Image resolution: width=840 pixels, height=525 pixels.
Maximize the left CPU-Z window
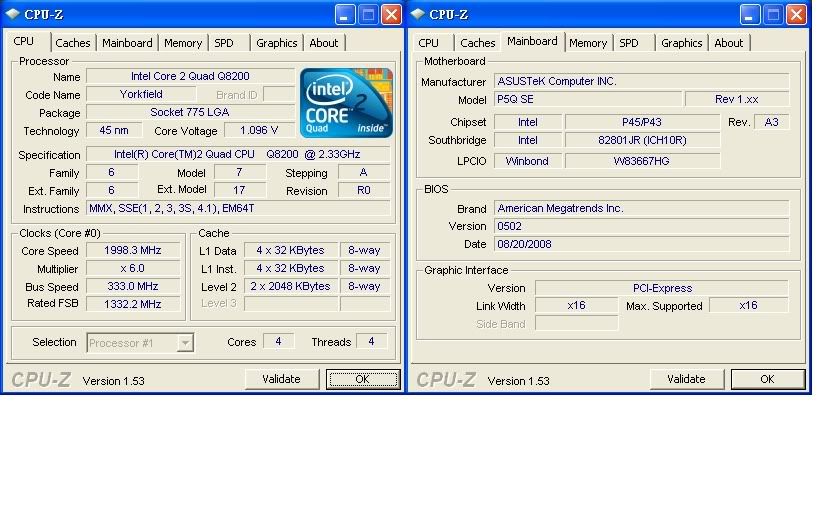pos(367,15)
